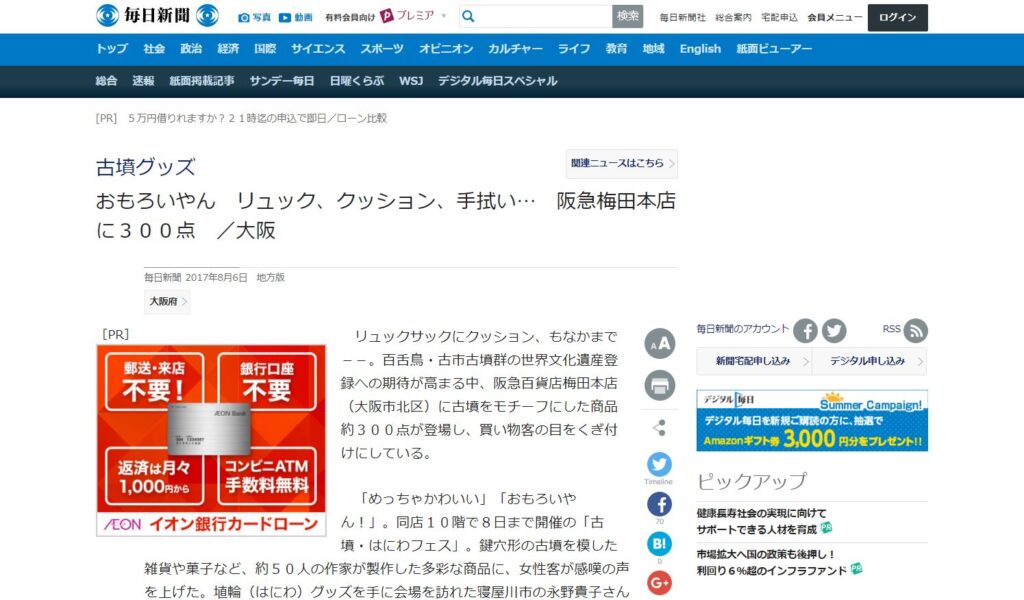Share the article on Facebook

(x=659, y=504)
